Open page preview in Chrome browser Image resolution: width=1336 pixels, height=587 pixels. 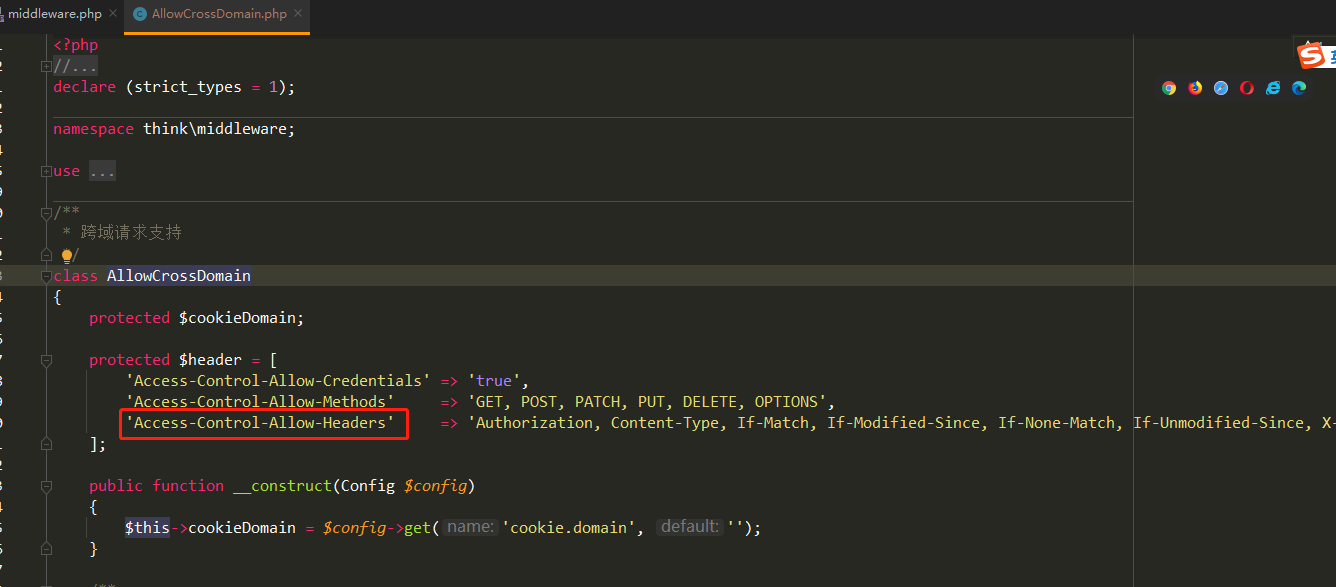[x=1168, y=88]
